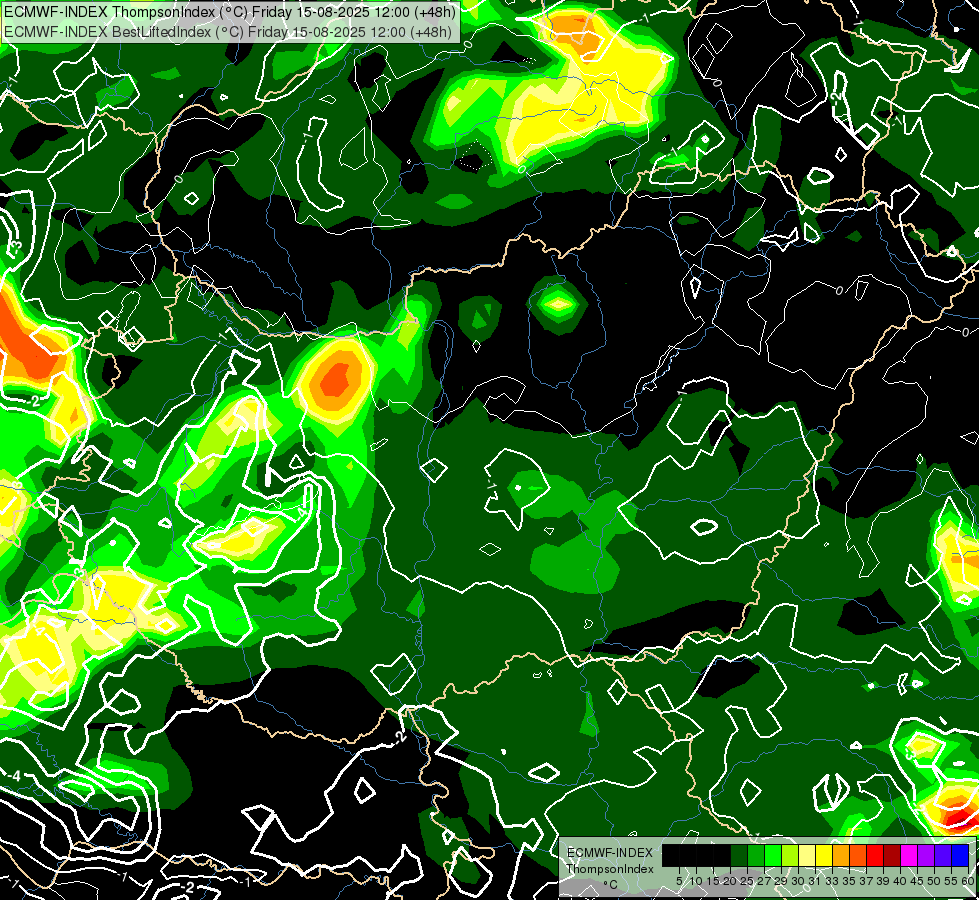Click the legend scale value 31
979x900 pixels.
pos(815,881)
